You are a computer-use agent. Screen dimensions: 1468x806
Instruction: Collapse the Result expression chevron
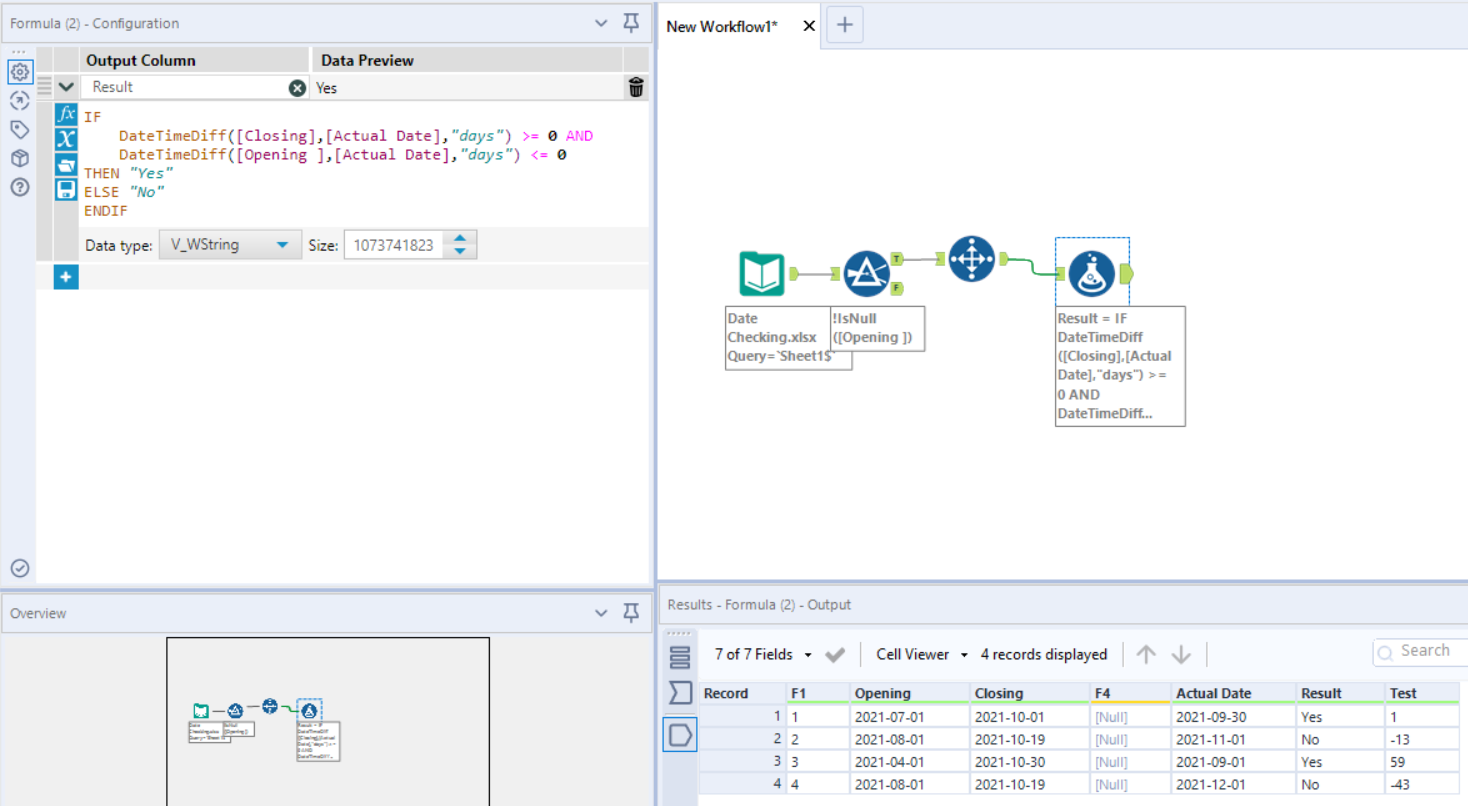pyautogui.click(x=66, y=87)
